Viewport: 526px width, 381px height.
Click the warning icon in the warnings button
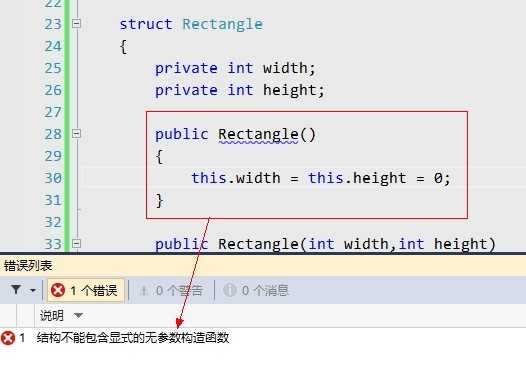[144, 290]
